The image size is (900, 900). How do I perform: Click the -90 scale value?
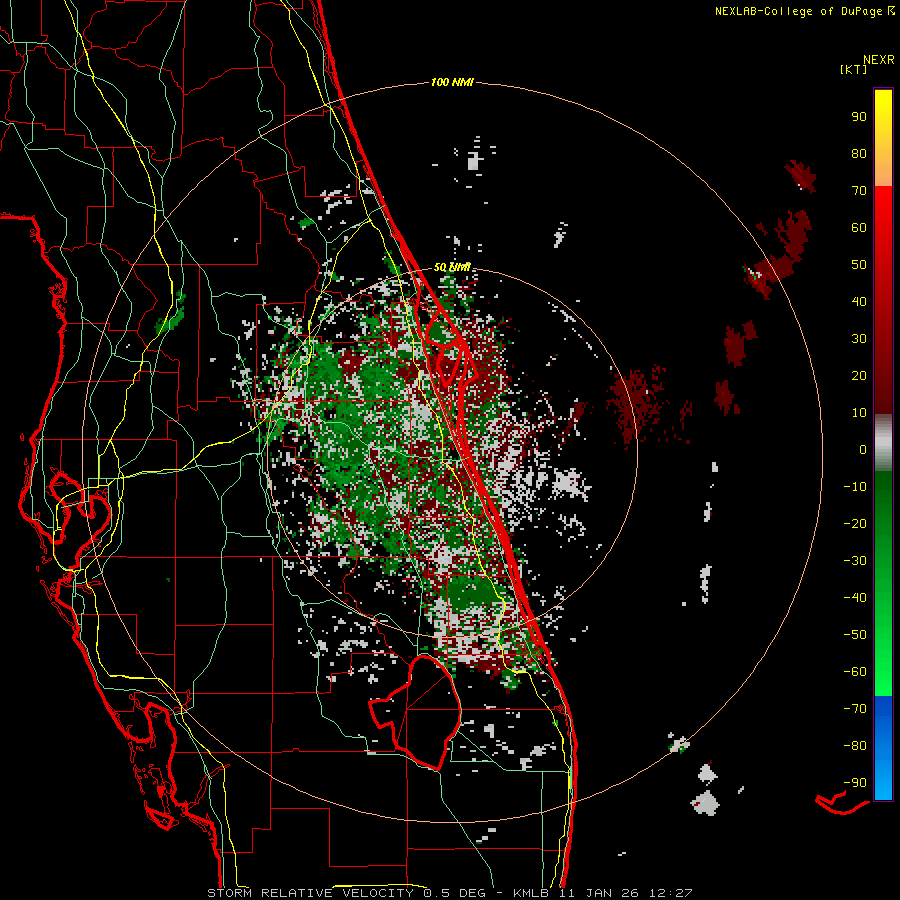(x=855, y=783)
